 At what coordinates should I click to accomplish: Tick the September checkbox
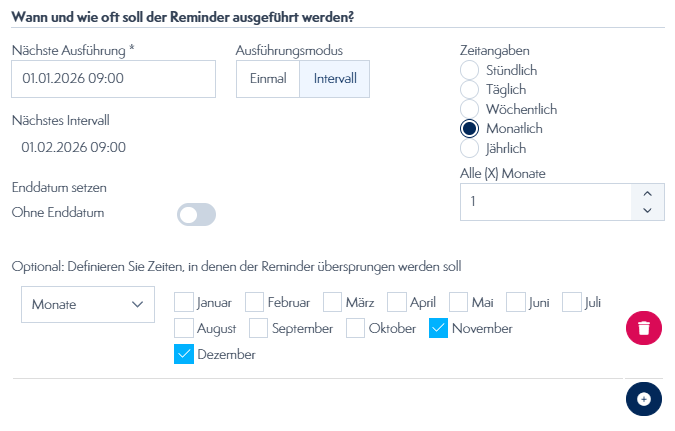(258, 327)
